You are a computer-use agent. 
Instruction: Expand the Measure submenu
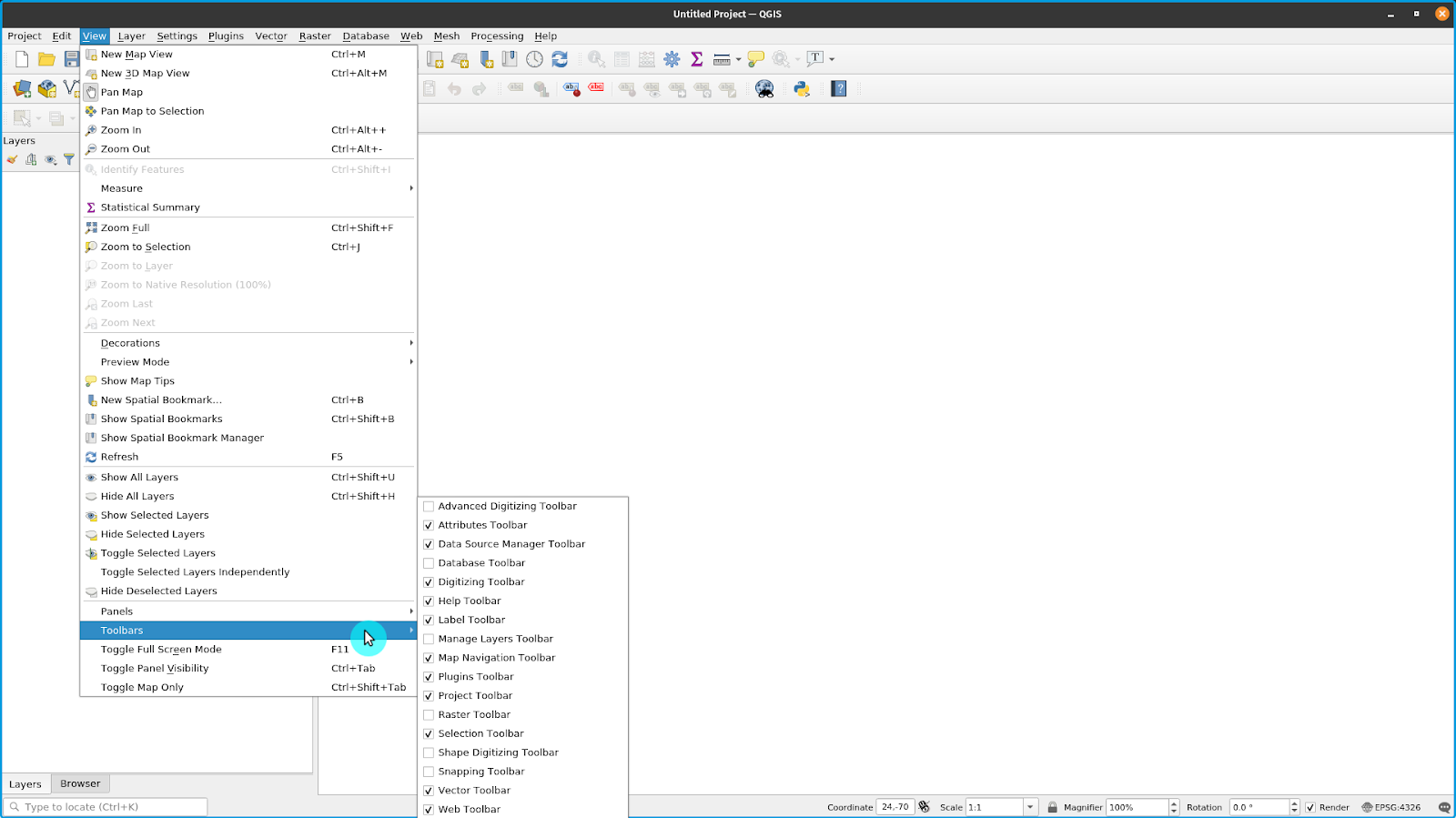(248, 188)
